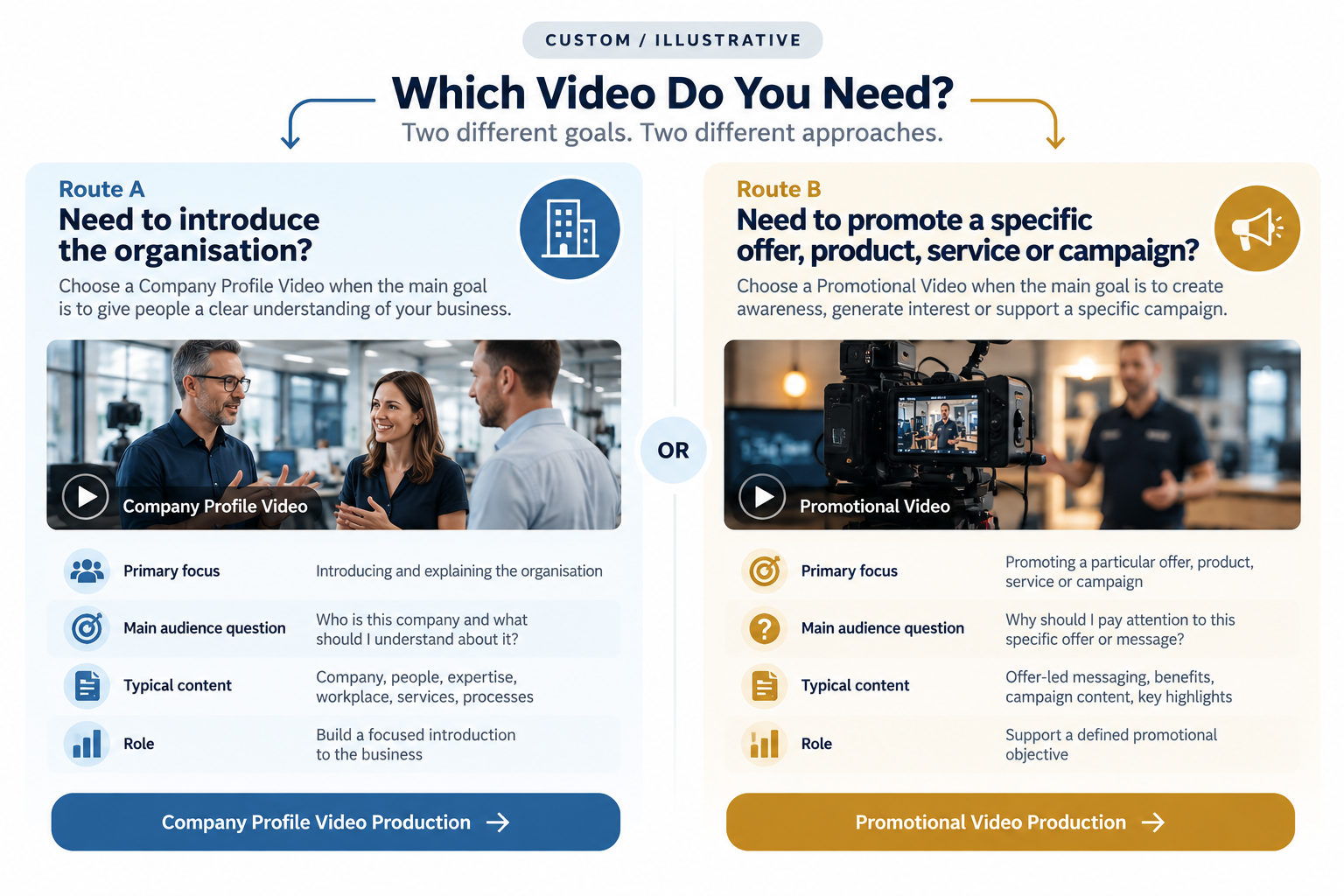Click 'Which Video Do You Need?' heading
Image resolution: width=1344 pixels, height=896 pixels.
[x=673, y=93]
